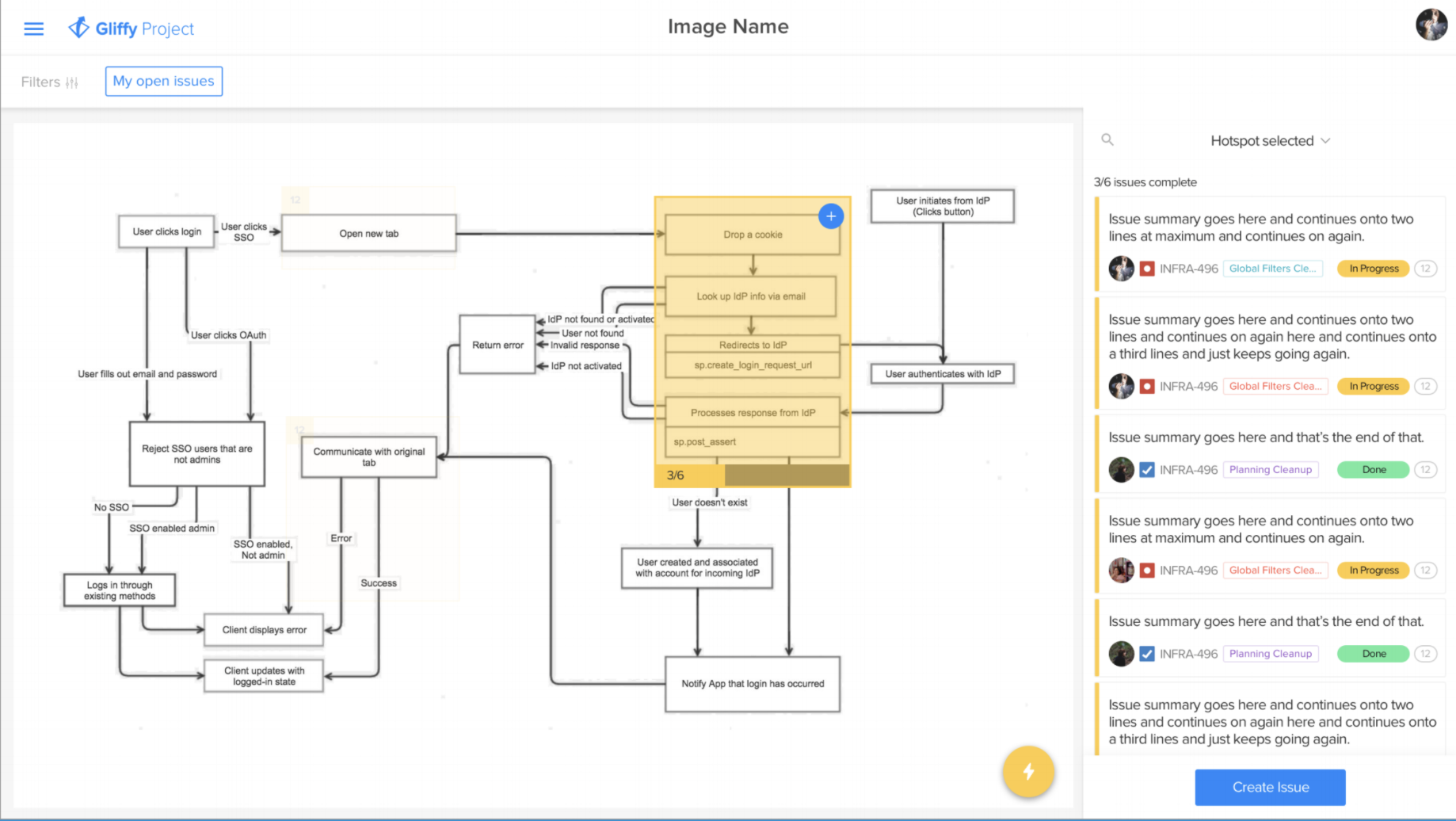Select the Return error box
This screenshot has height=821, width=1456.
click(497, 345)
